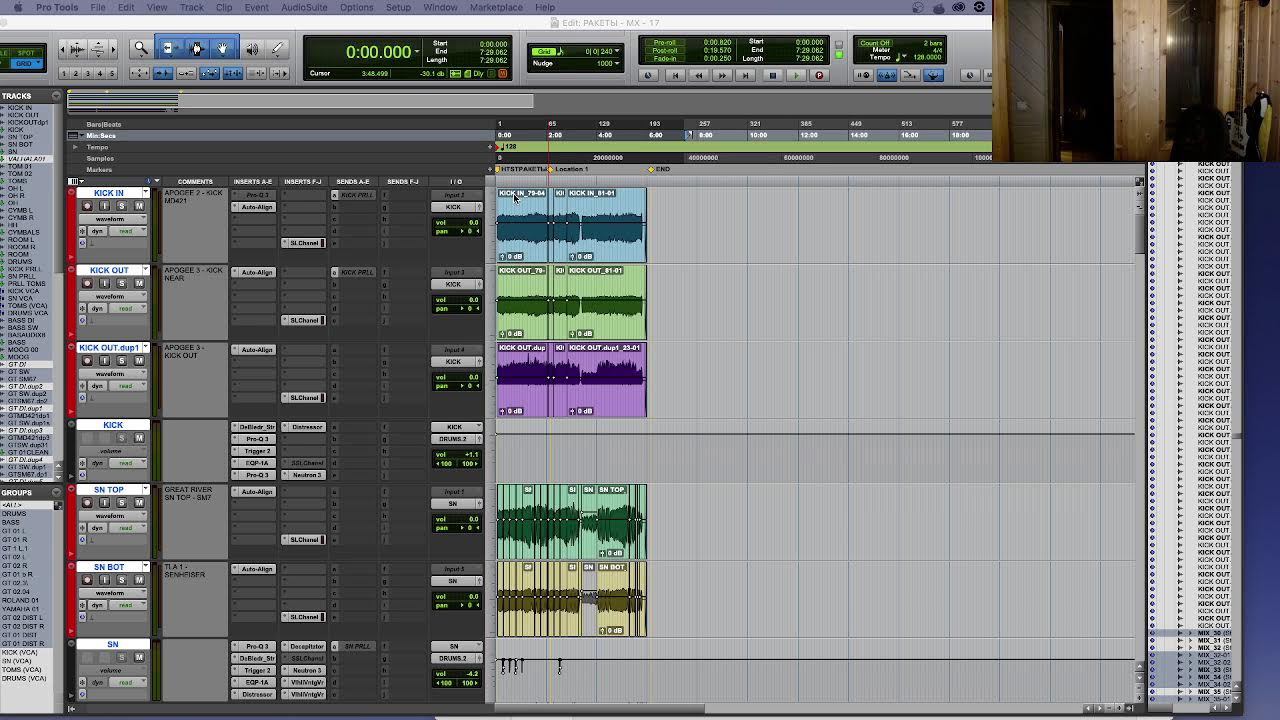The width and height of the screenshot is (1280, 720).
Task: Select the Scrubber speaker tool
Action: (x=251, y=48)
